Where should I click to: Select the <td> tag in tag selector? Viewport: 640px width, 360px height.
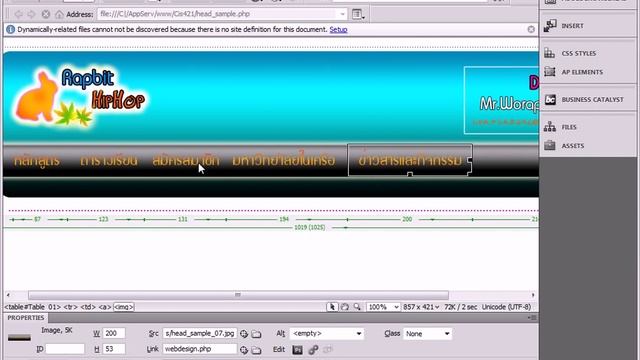(x=88, y=307)
